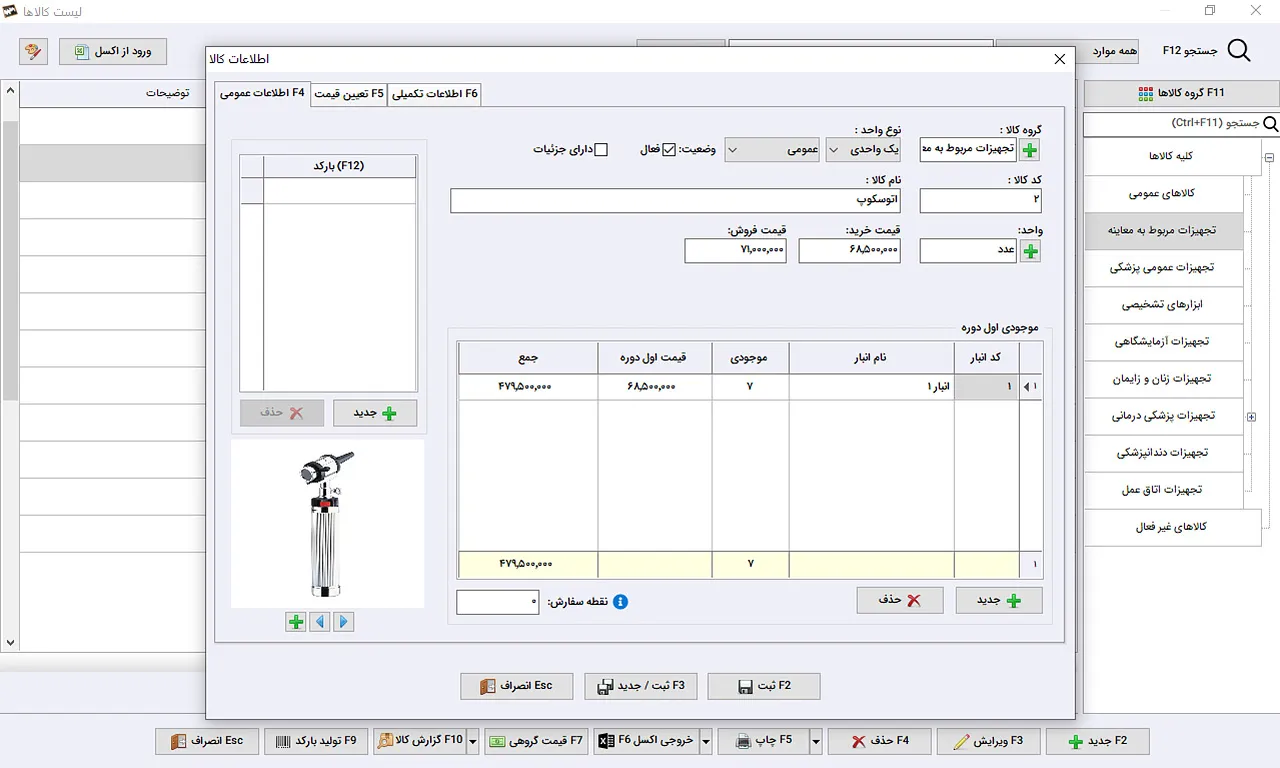Click F3 ثبت / جدید button
Image resolution: width=1280 pixels, height=768 pixels.
pyautogui.click(x=640, y=686)
